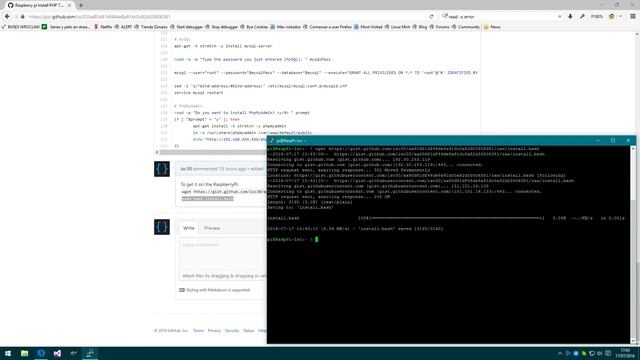Image resolution: width=640 pixels, height=360 pixels.
Task: Open the News bookmark folder
Action: click(492, 27)
